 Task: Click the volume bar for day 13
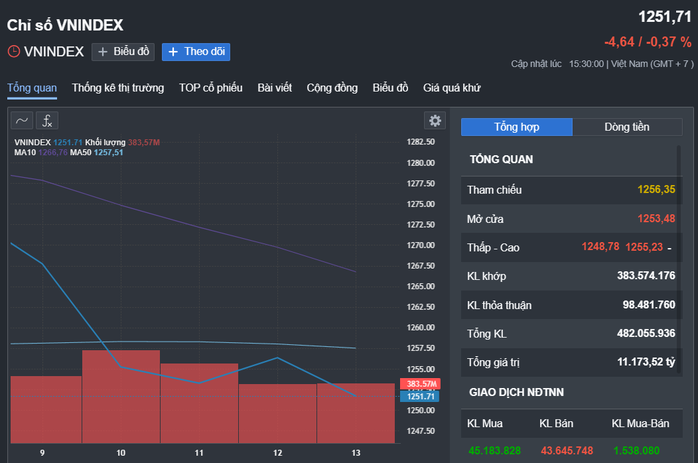click(x=356, y=413)
